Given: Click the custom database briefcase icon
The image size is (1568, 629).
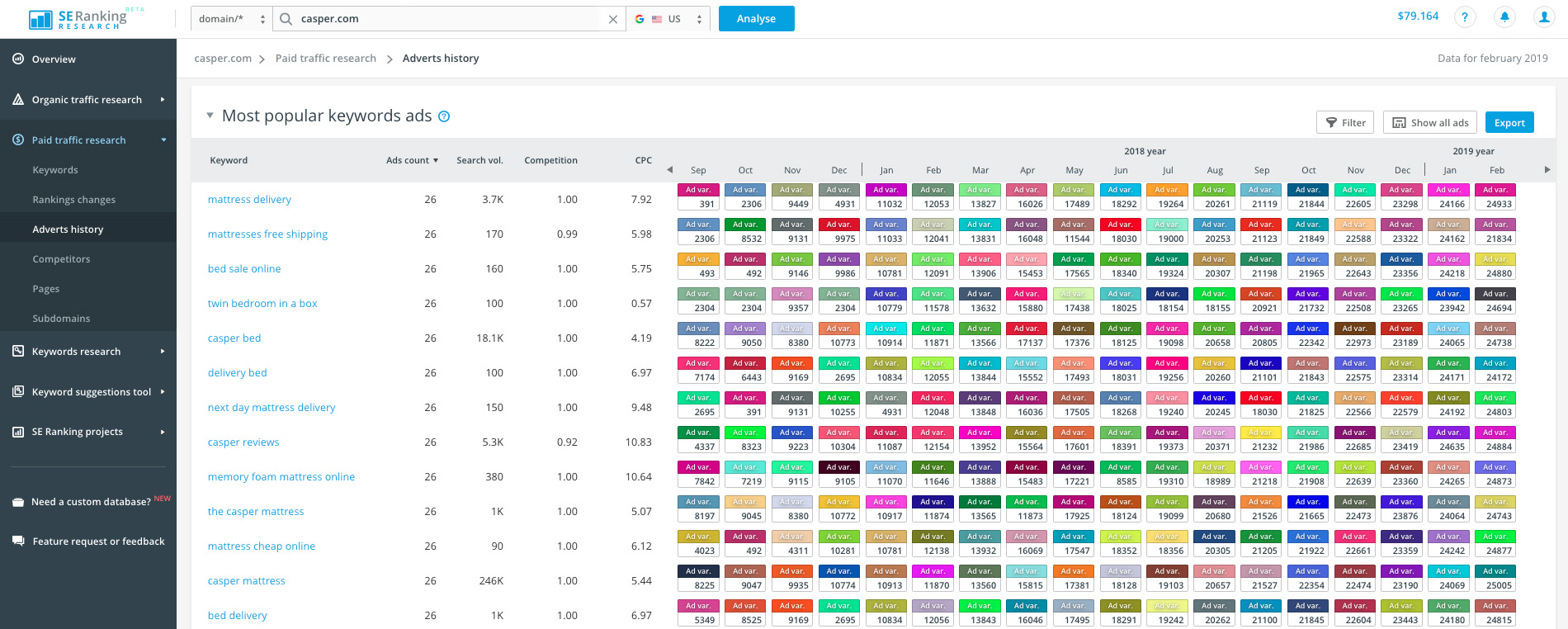Looking at the screenshot, I should 18,502.
